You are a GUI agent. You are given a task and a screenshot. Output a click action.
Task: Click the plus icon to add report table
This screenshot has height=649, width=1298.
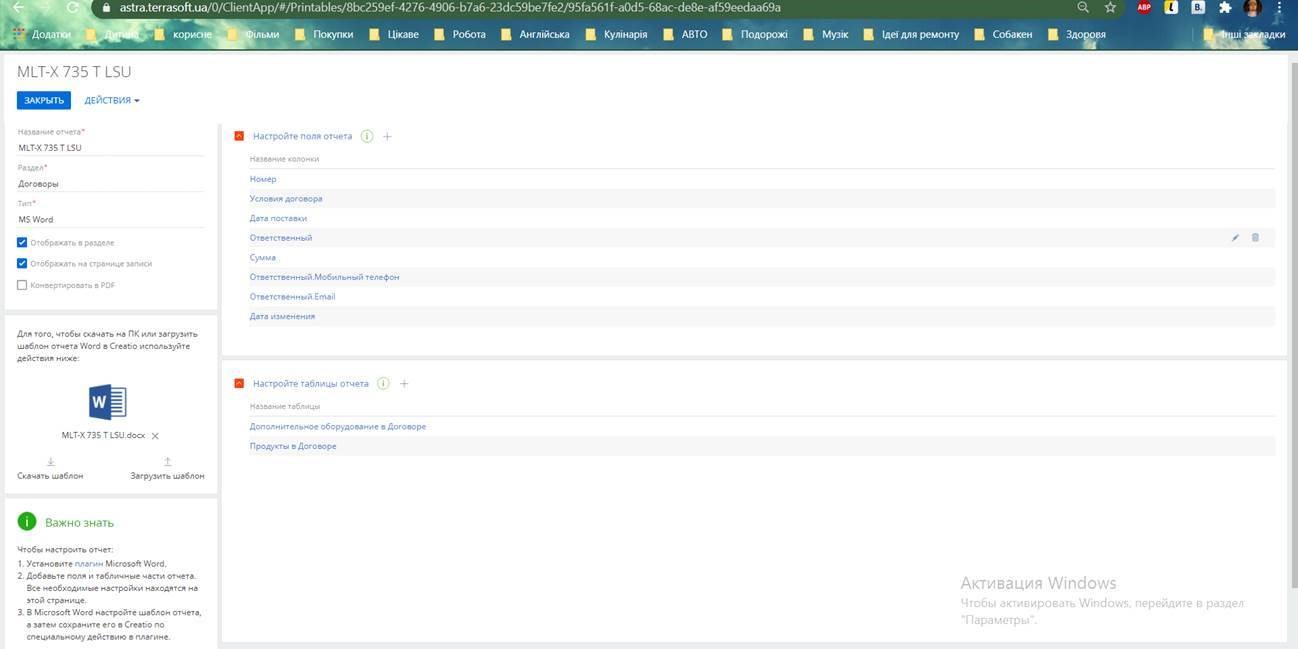click(404, 384)
